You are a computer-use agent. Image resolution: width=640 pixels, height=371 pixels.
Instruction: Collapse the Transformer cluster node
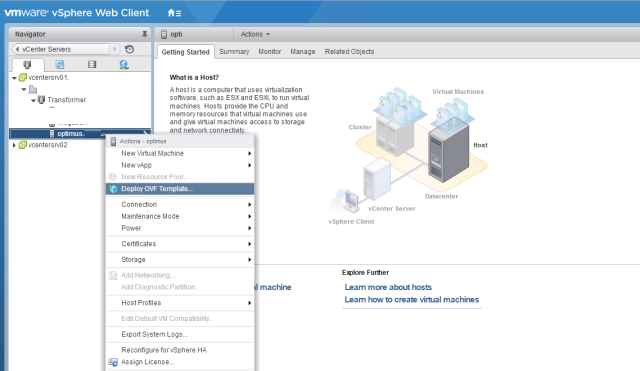click(33, 100)
